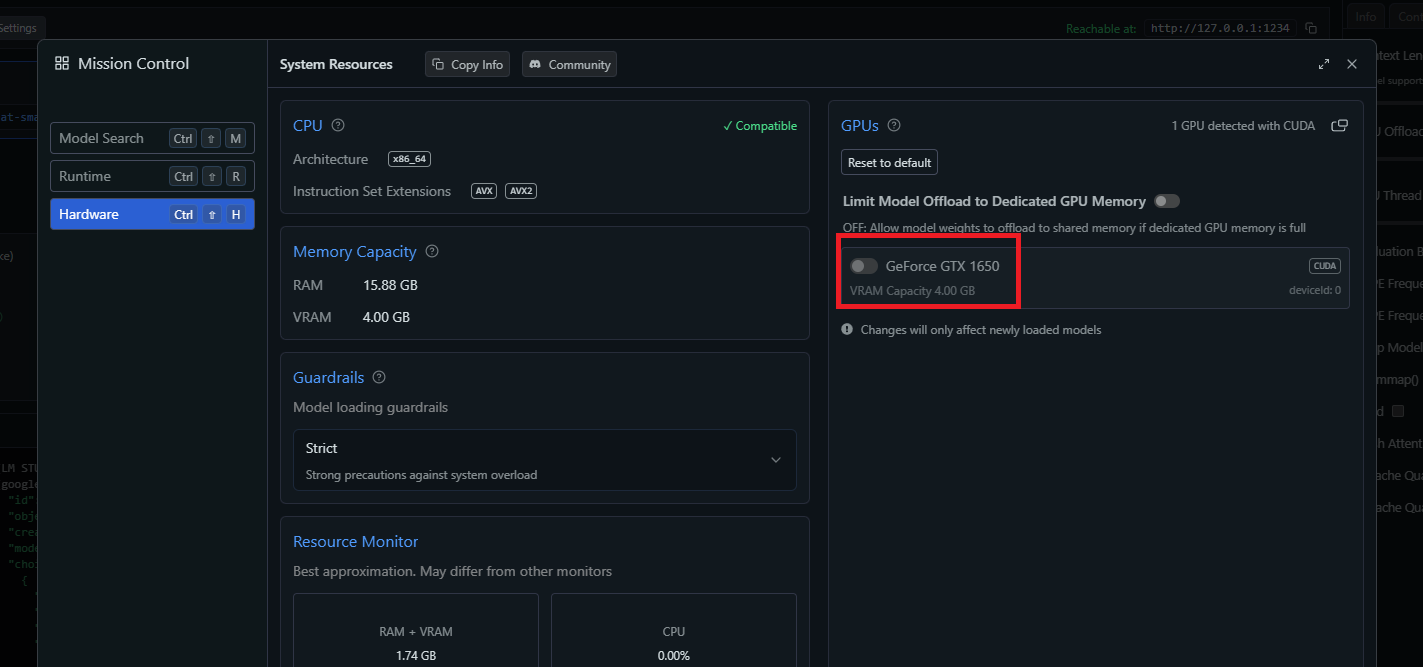Open the Community Discord link
This screenshot has width=1423, height=667.
point(569,64)
